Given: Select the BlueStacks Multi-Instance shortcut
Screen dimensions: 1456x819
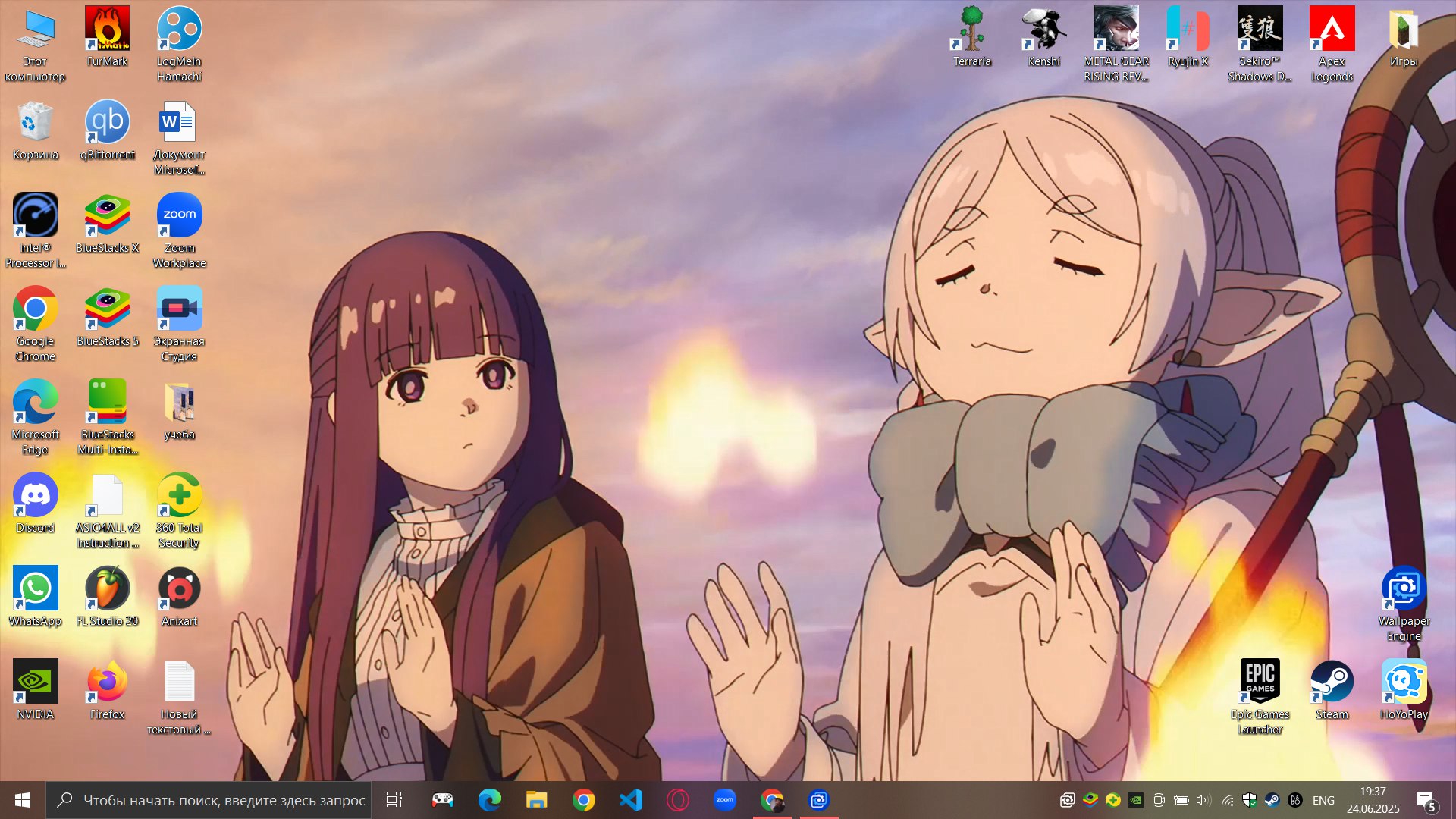Looking at the screenshot, I should (107, 419).
